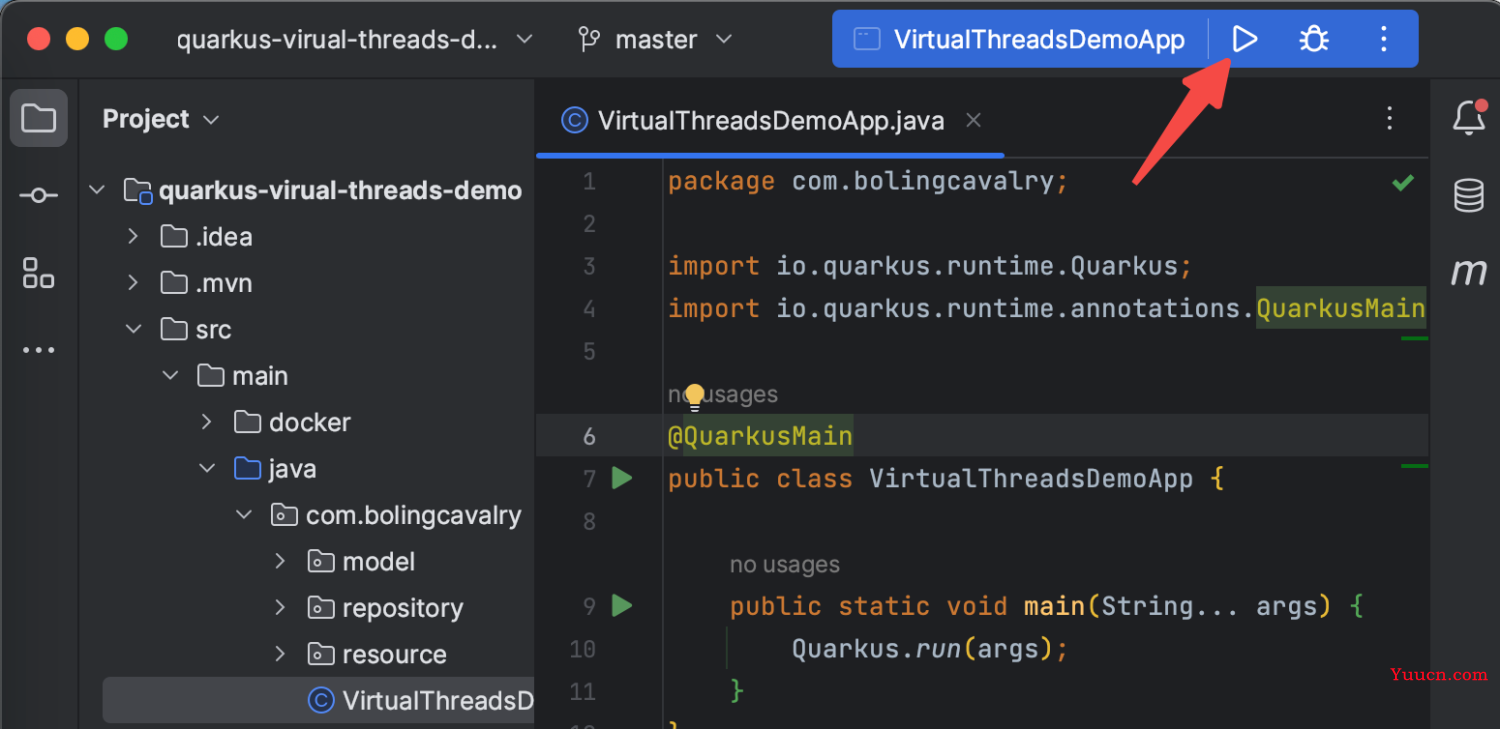
Task: Select VirtualThreadsD... class in project tree
Action: (x=318, y=700)
